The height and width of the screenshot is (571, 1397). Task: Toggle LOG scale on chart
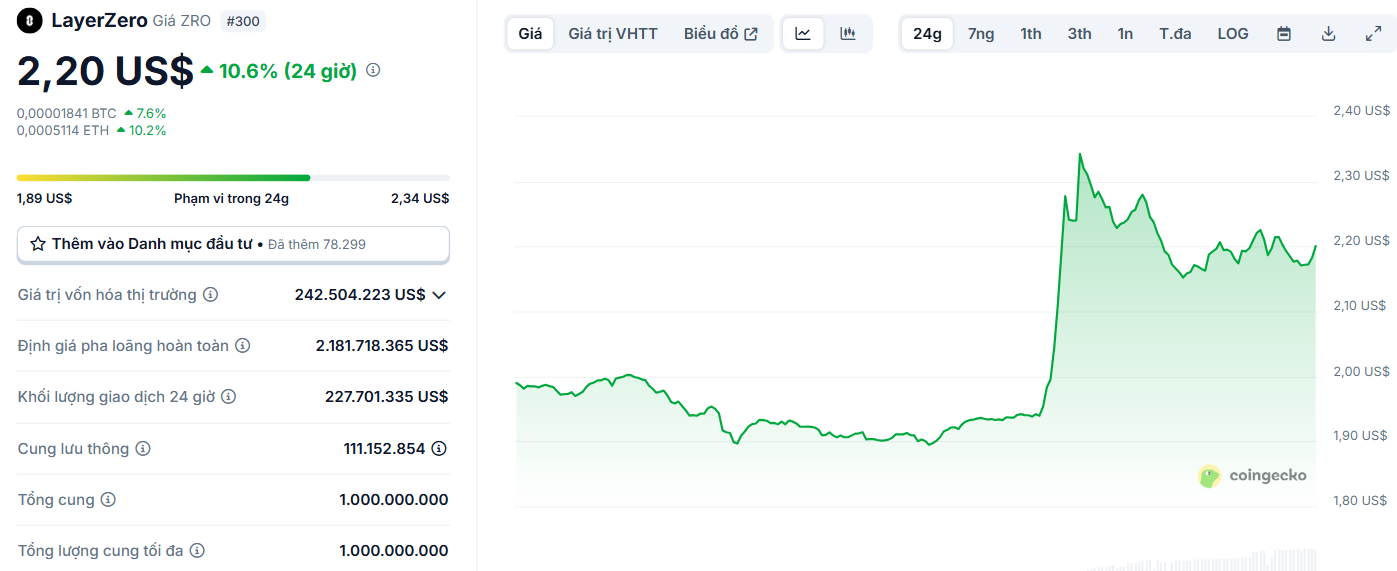tap(1233, 34)
